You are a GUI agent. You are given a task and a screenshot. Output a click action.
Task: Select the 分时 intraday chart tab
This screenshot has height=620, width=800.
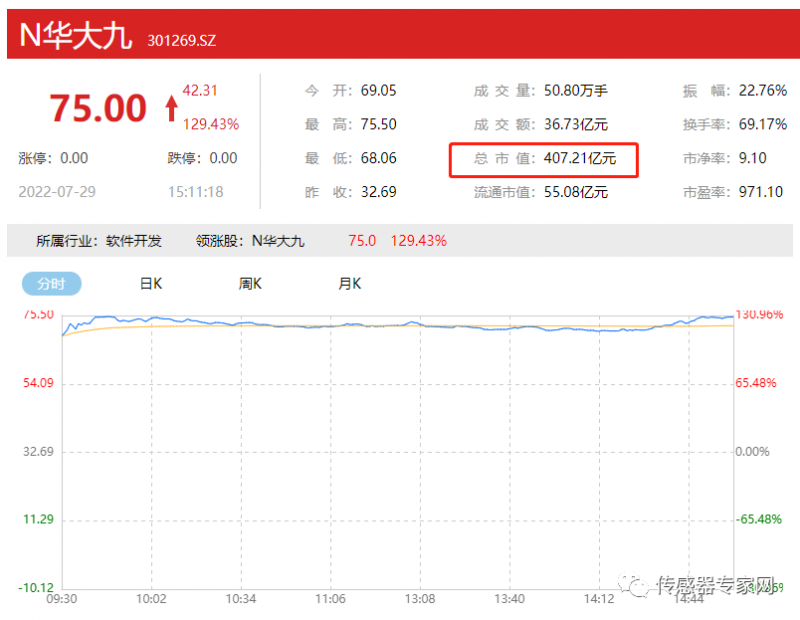pos(51,284)
